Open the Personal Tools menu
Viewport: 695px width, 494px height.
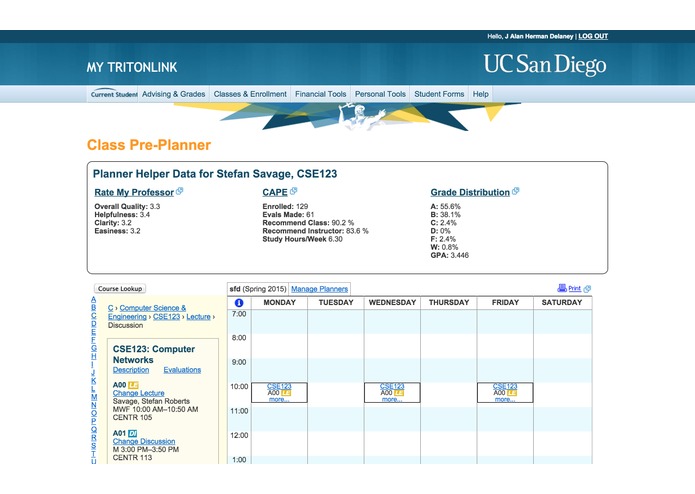pos(380,94)
